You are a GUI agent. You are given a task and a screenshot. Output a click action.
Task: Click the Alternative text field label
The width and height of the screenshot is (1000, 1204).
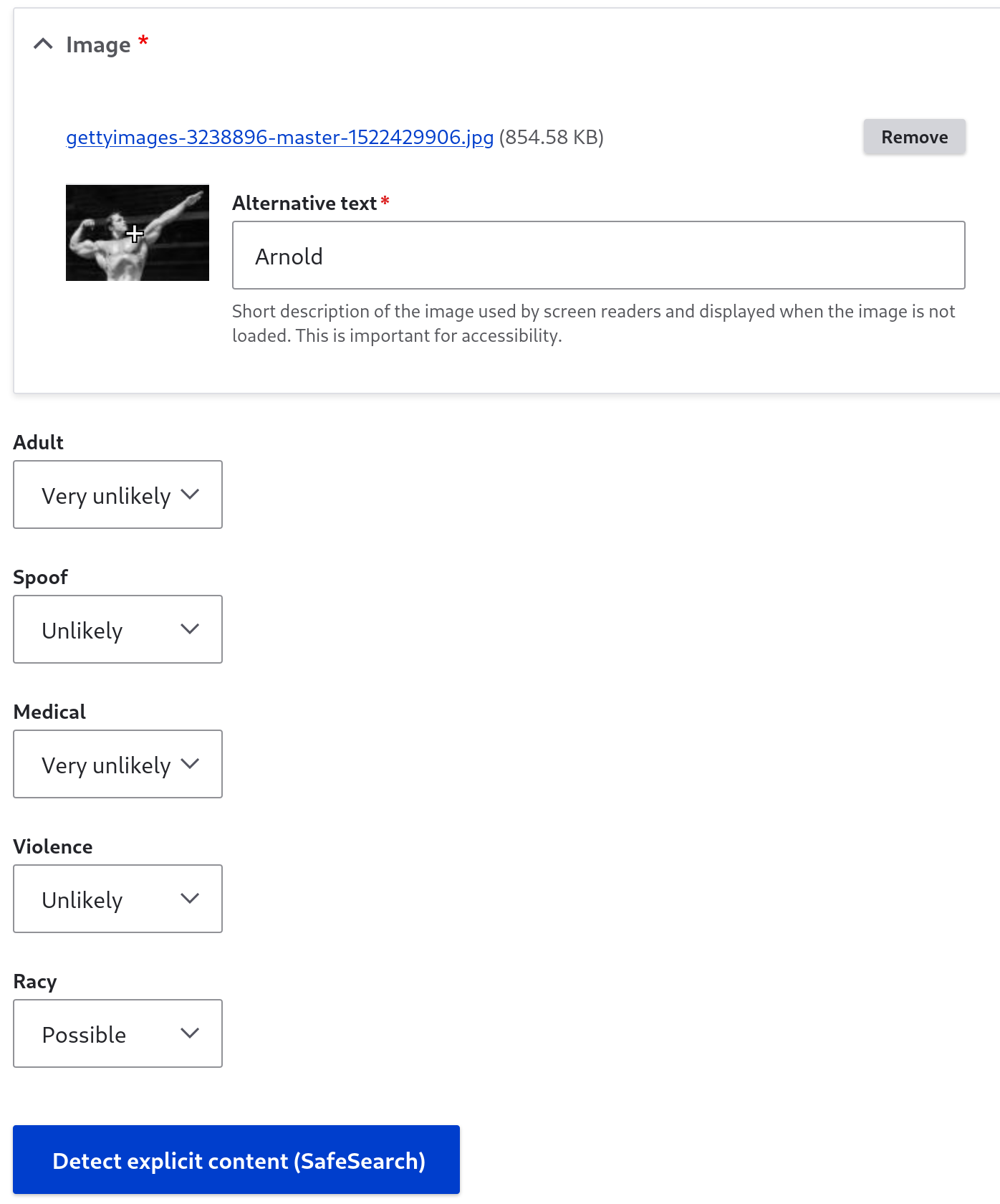tap(304, 204)
